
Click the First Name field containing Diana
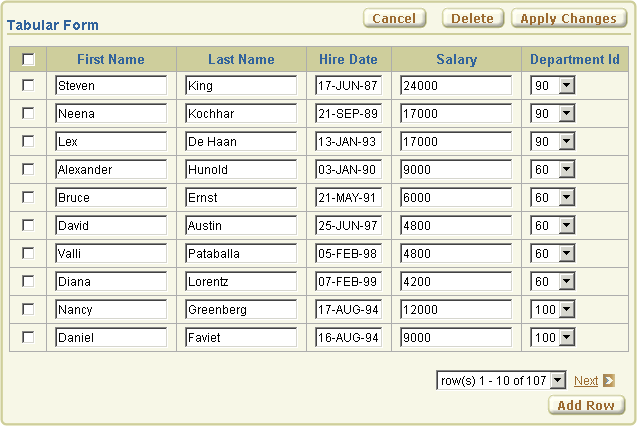[111, 281]
